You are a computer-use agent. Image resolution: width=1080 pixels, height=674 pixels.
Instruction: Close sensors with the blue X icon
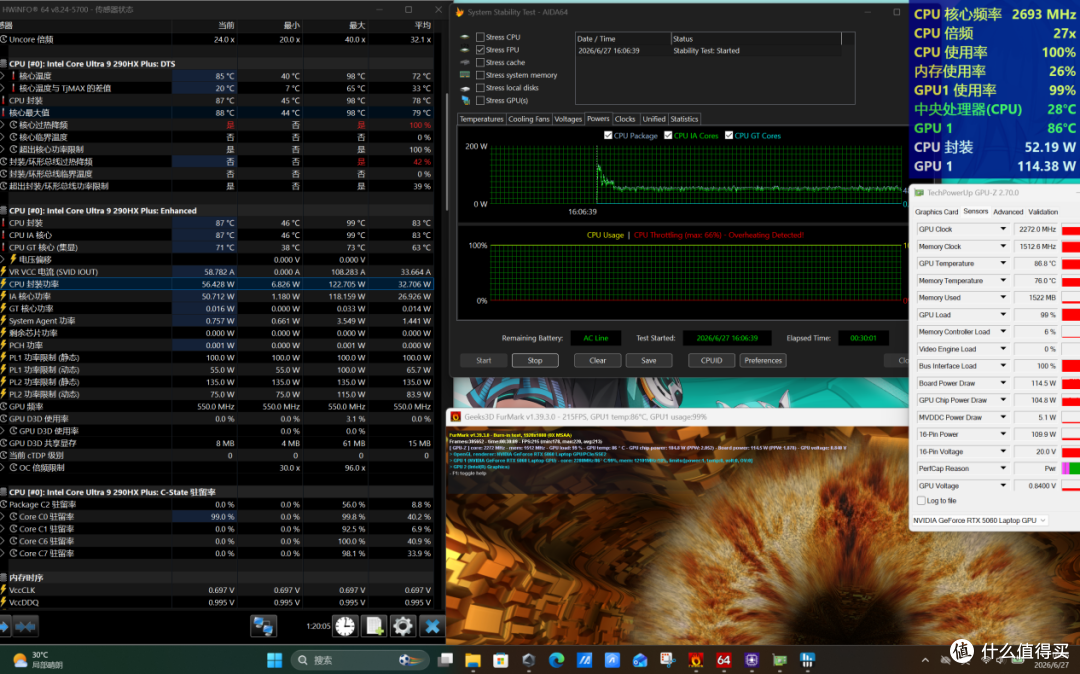pos(432,626)
